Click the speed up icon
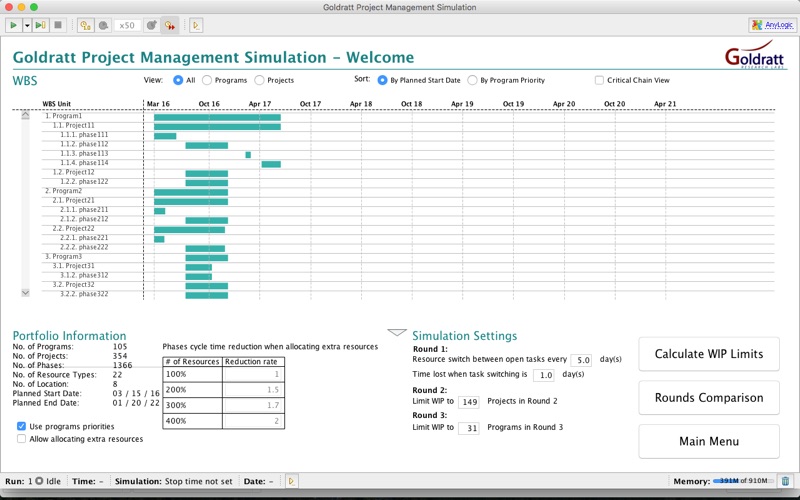 151,25
